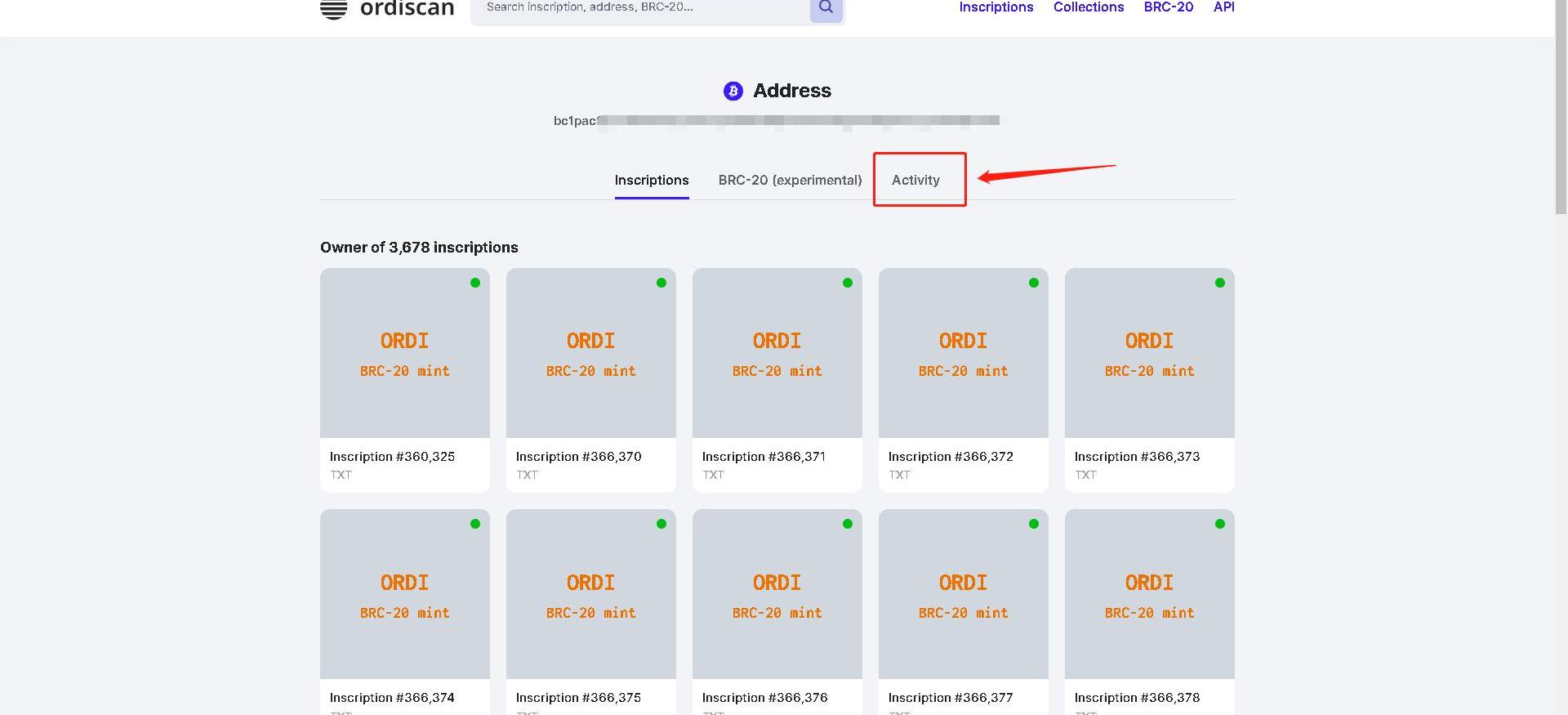Viewport: 1568px width, 715px height.
Task: Click the ordiscan logo icon
Action: [333, 8]
